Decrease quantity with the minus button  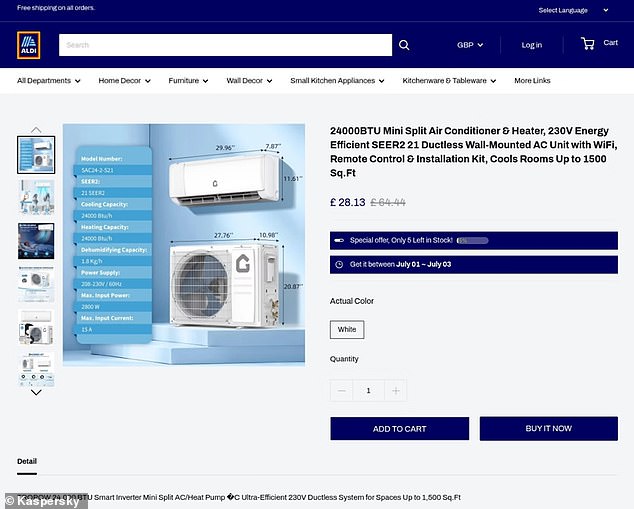click(342, 391)
